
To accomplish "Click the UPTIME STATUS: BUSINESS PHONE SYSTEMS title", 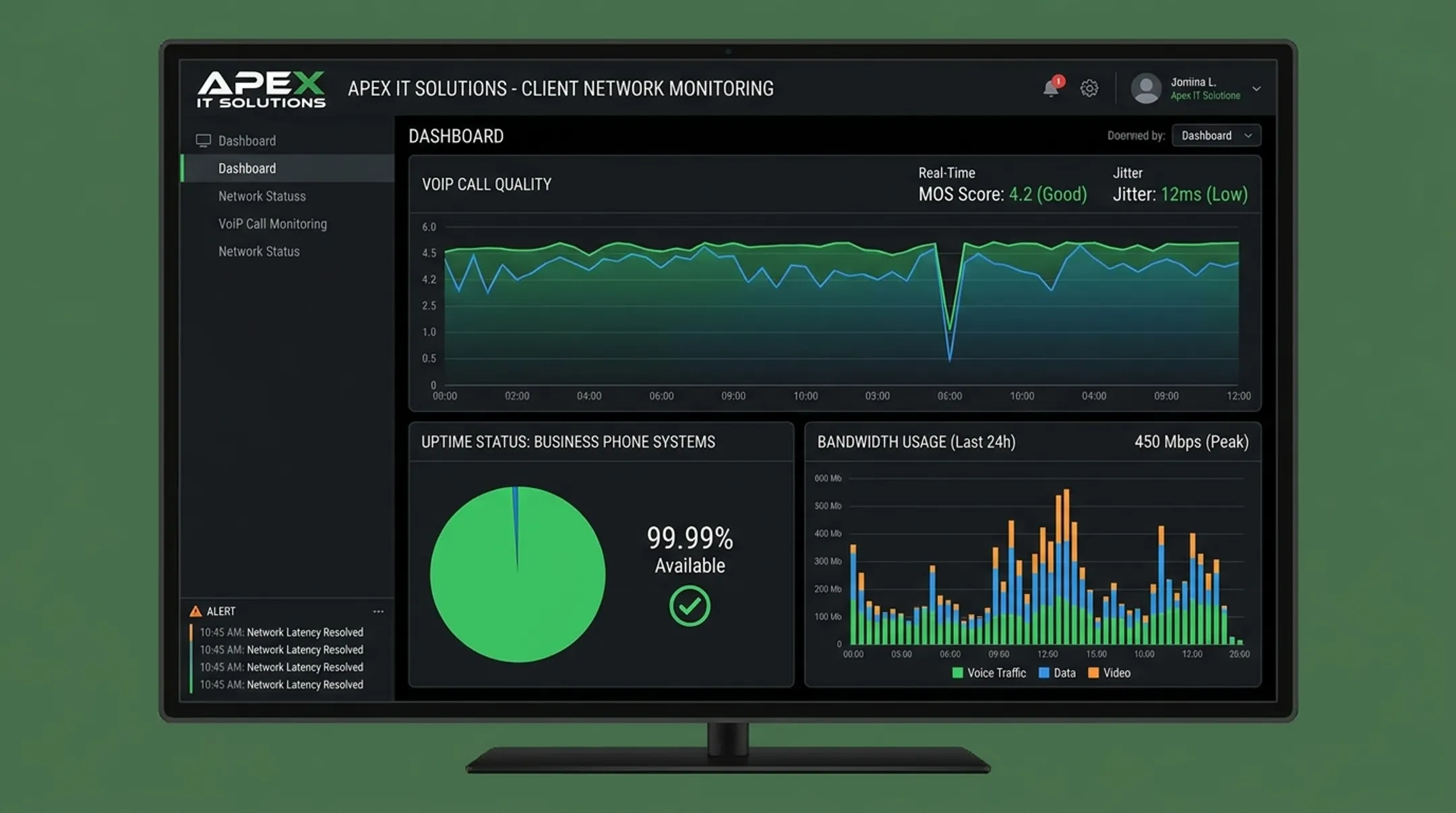I will tap(568, 442).
